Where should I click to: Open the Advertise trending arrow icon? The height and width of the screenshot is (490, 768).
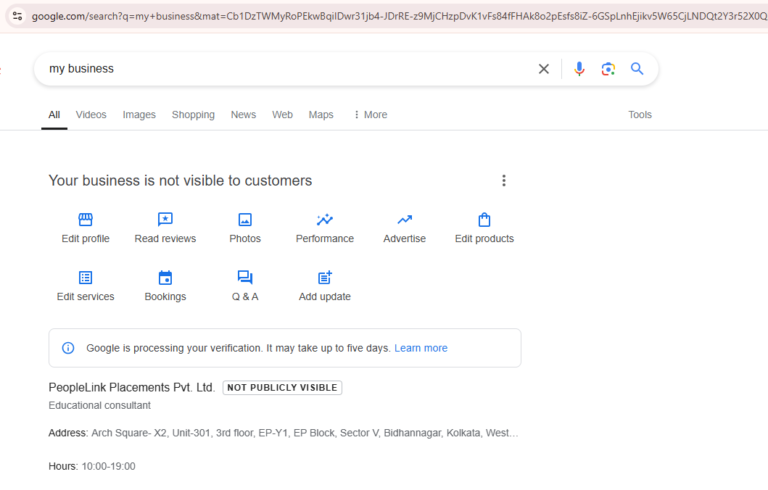pos(405,220)
